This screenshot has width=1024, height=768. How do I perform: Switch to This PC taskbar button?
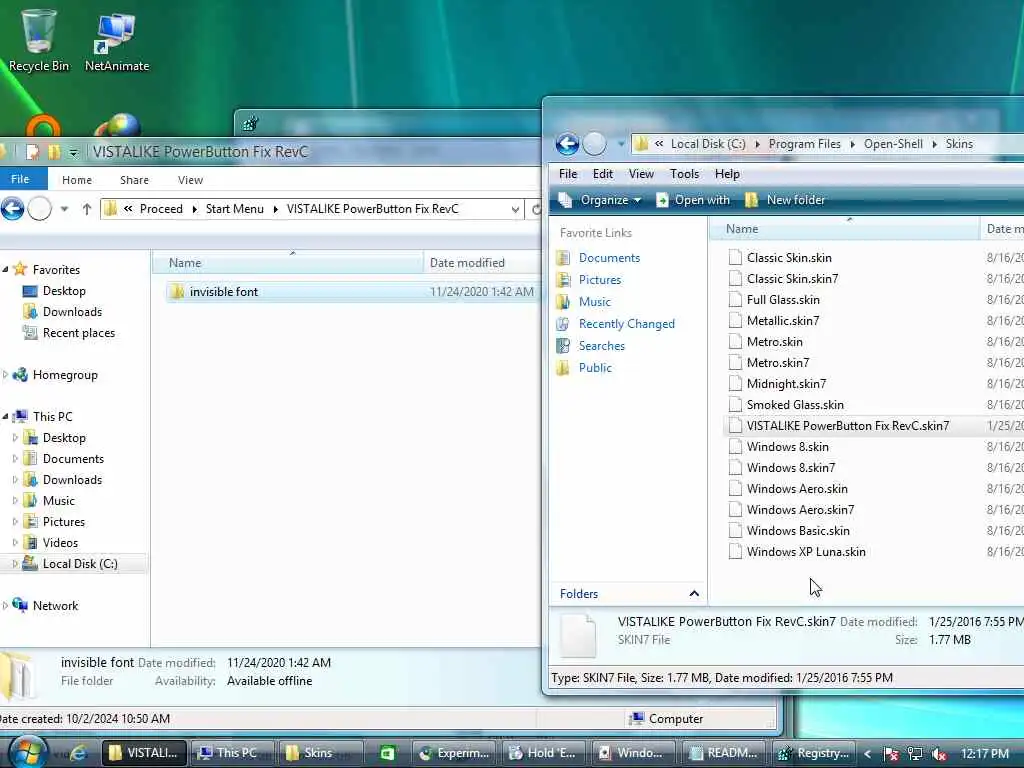(x=231, y=753)
